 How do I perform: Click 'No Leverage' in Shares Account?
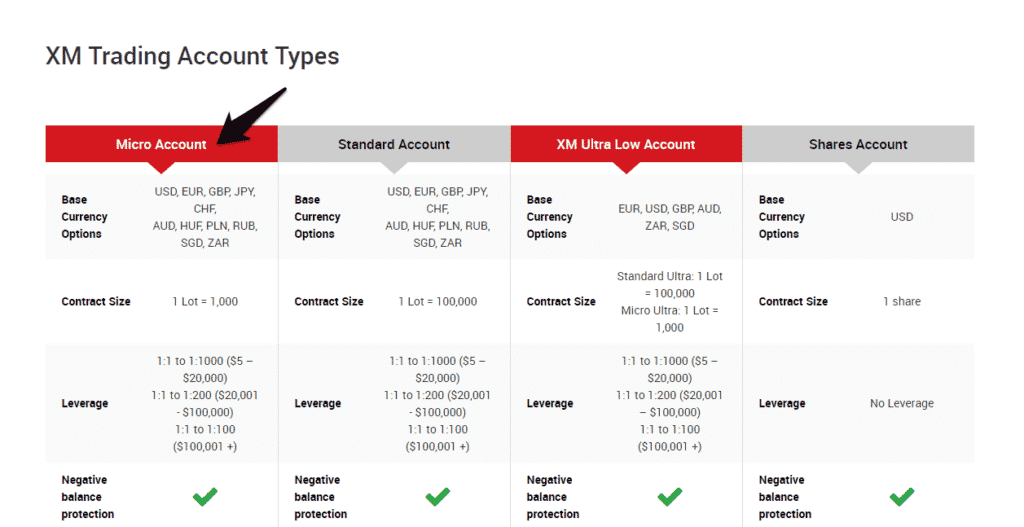tap(902, 404)
